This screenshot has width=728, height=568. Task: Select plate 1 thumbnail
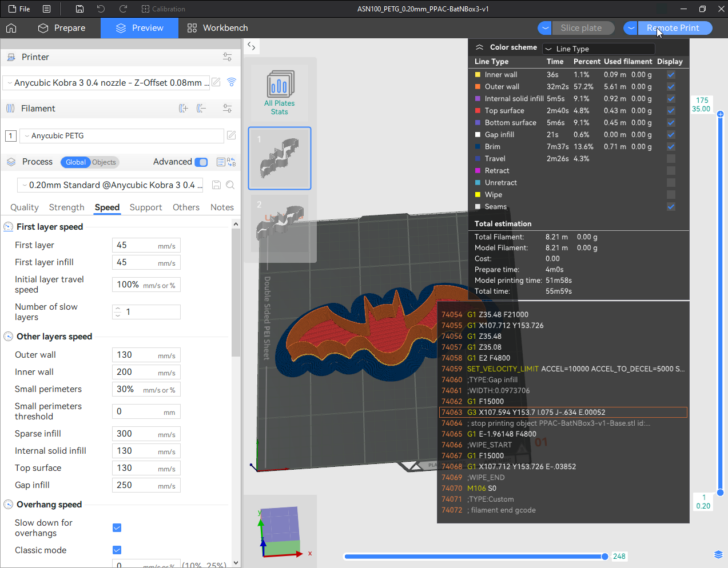tap(280, 158)
